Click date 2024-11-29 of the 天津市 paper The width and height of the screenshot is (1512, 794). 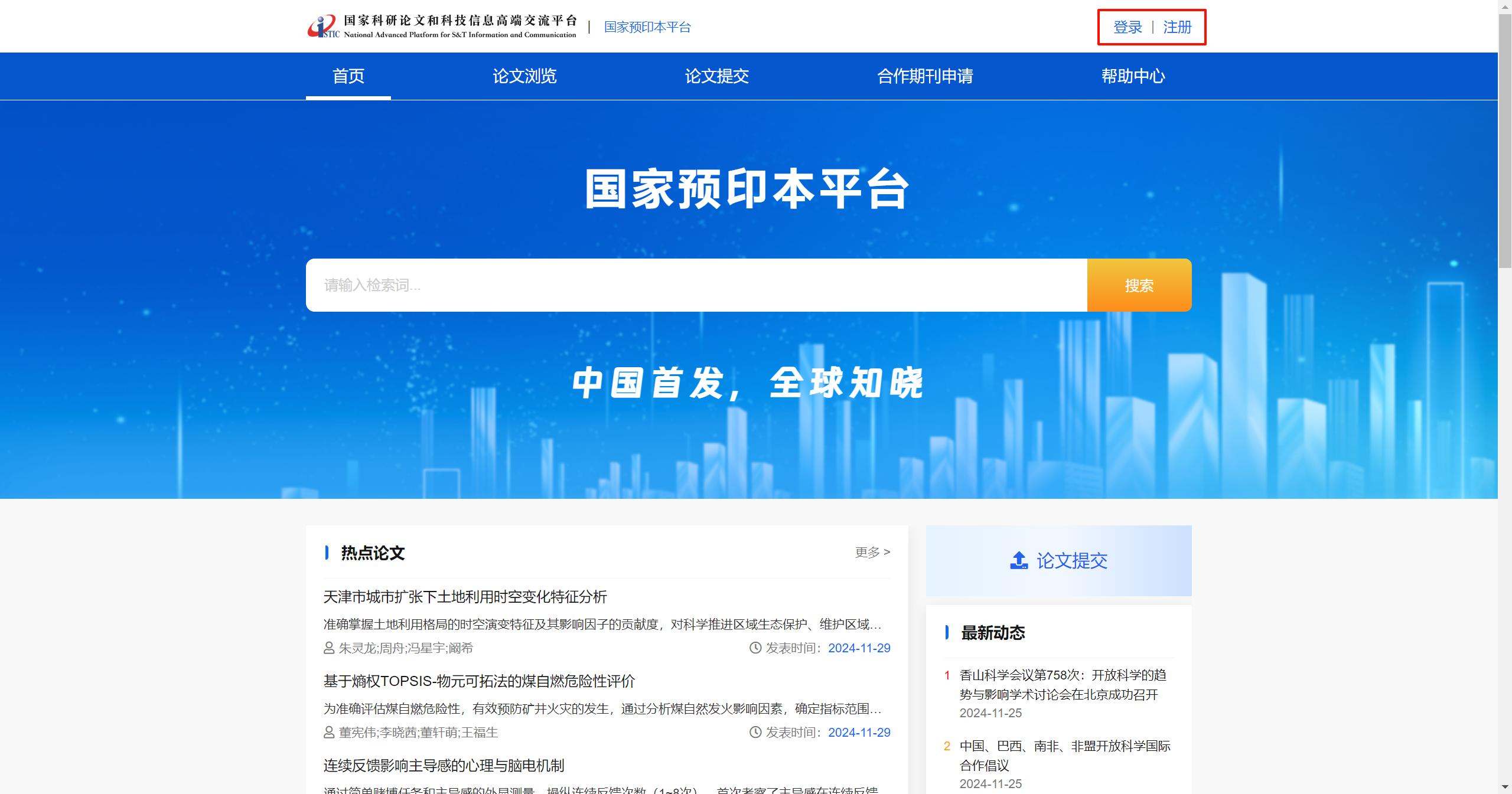(859, 648)
